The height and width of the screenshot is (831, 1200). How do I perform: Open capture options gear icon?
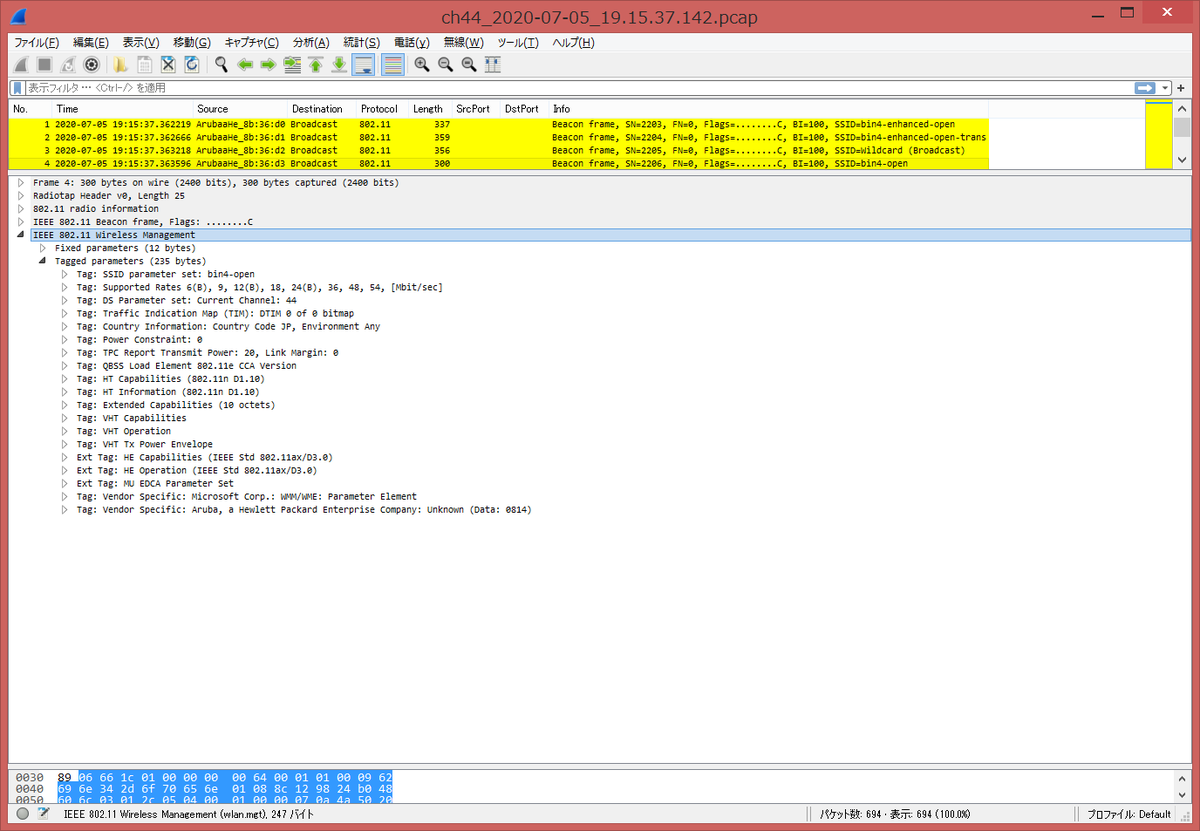[92, 65]
